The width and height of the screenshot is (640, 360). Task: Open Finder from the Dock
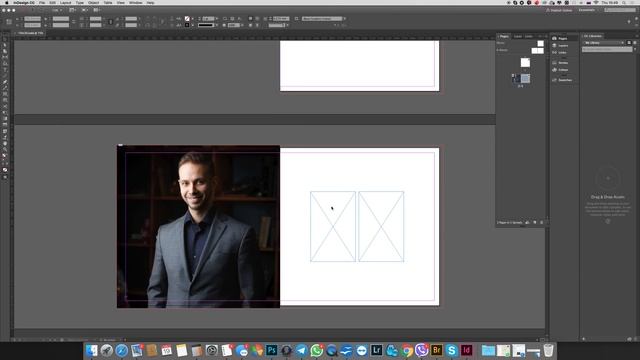91,350
